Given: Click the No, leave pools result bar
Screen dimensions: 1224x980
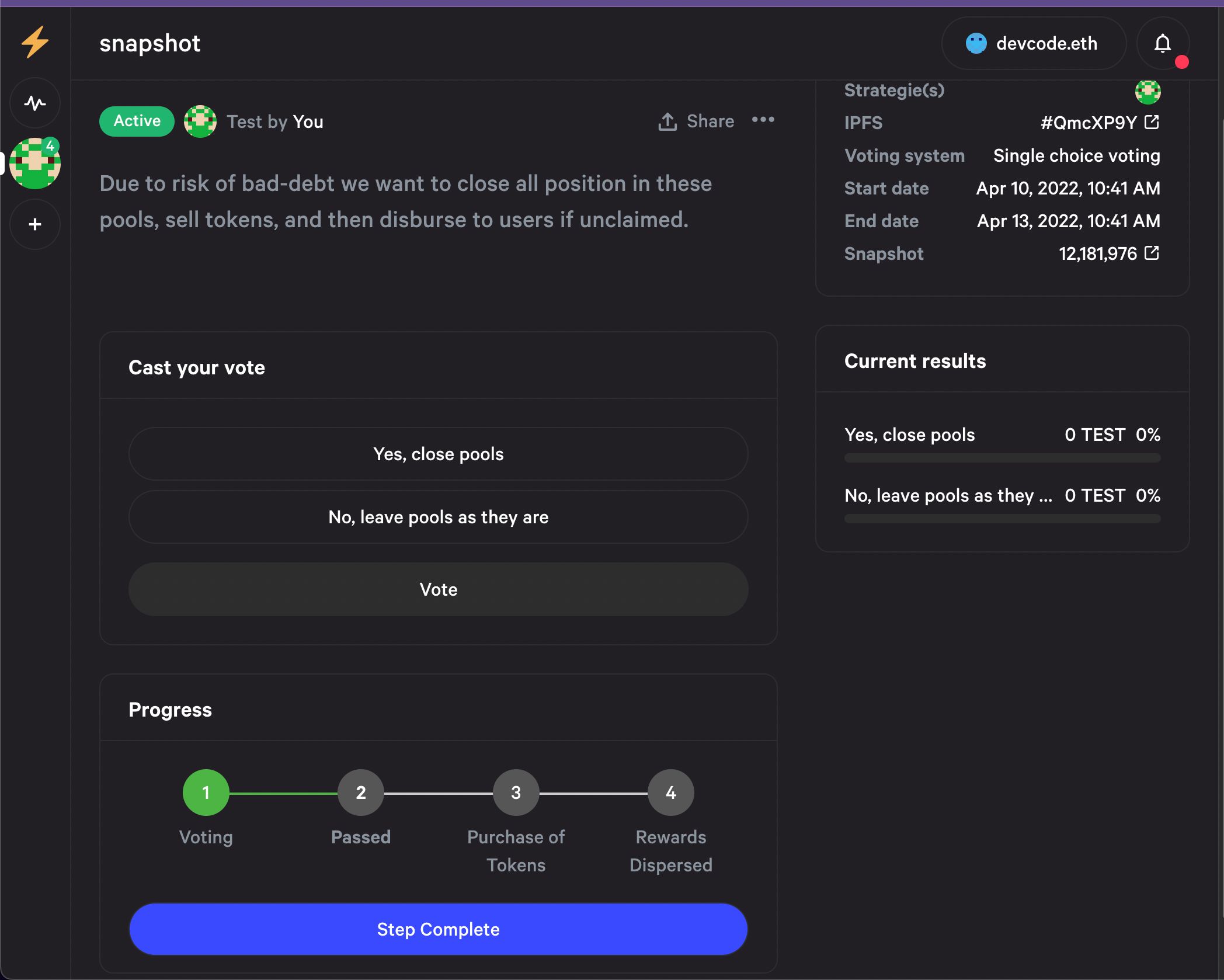Looking at the screenshot, I should point(1002,519).
